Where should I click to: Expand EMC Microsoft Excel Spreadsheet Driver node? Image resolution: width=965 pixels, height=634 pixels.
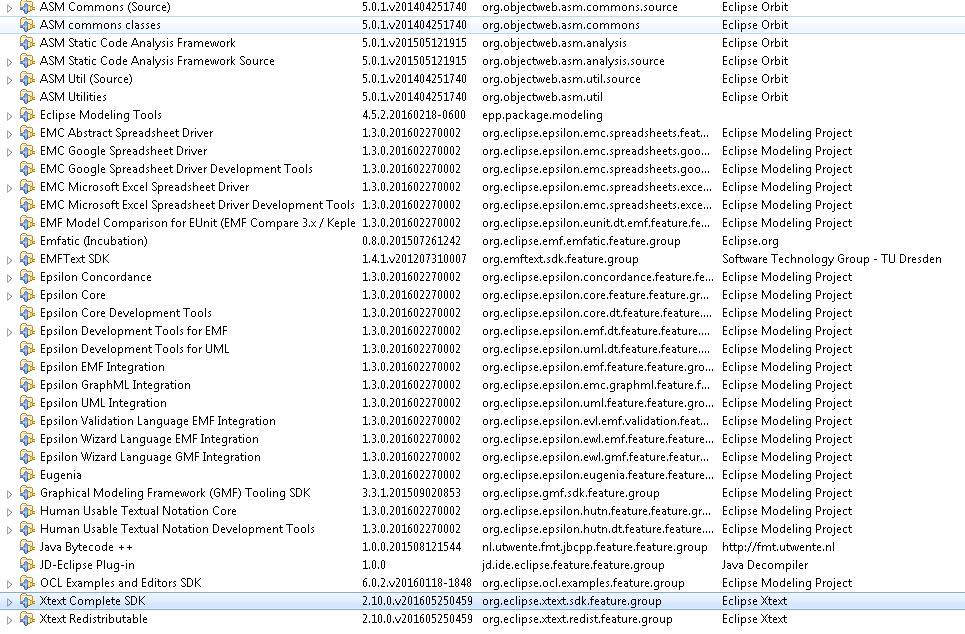click(9, 188)
